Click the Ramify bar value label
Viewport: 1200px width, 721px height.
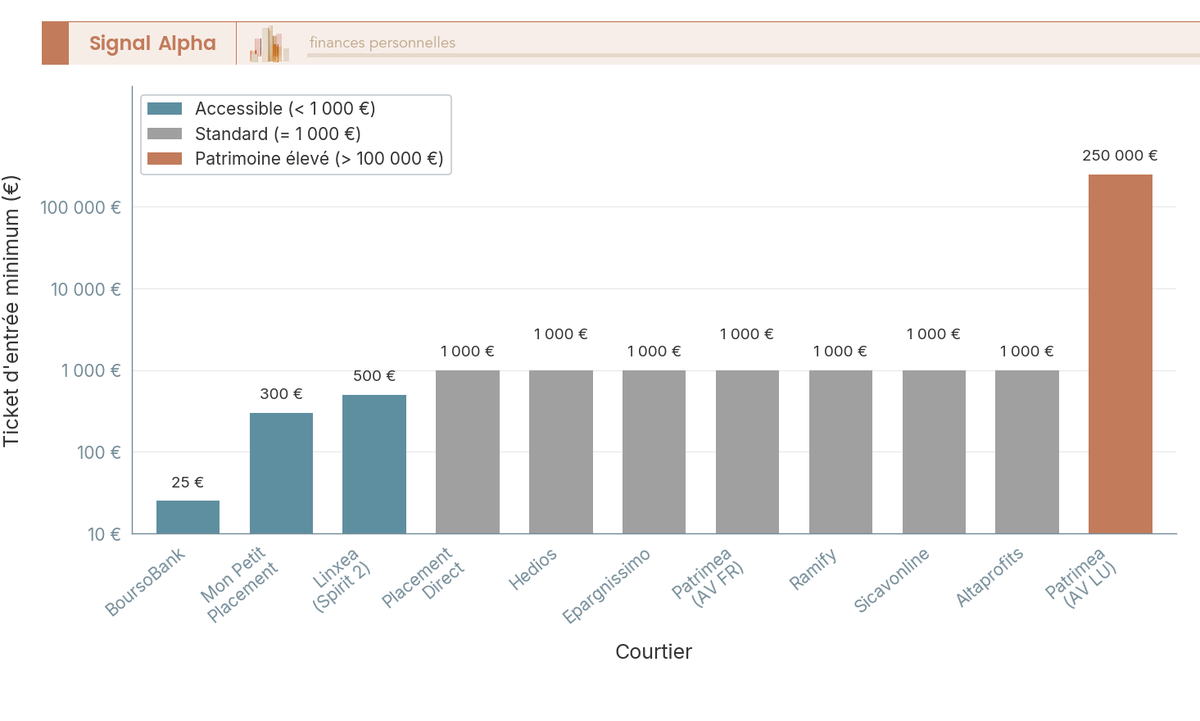pos(841,351)
